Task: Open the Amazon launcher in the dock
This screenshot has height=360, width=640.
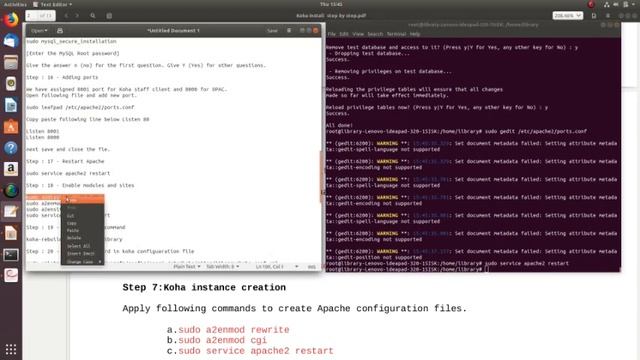Action: click(x=11, y=169)
